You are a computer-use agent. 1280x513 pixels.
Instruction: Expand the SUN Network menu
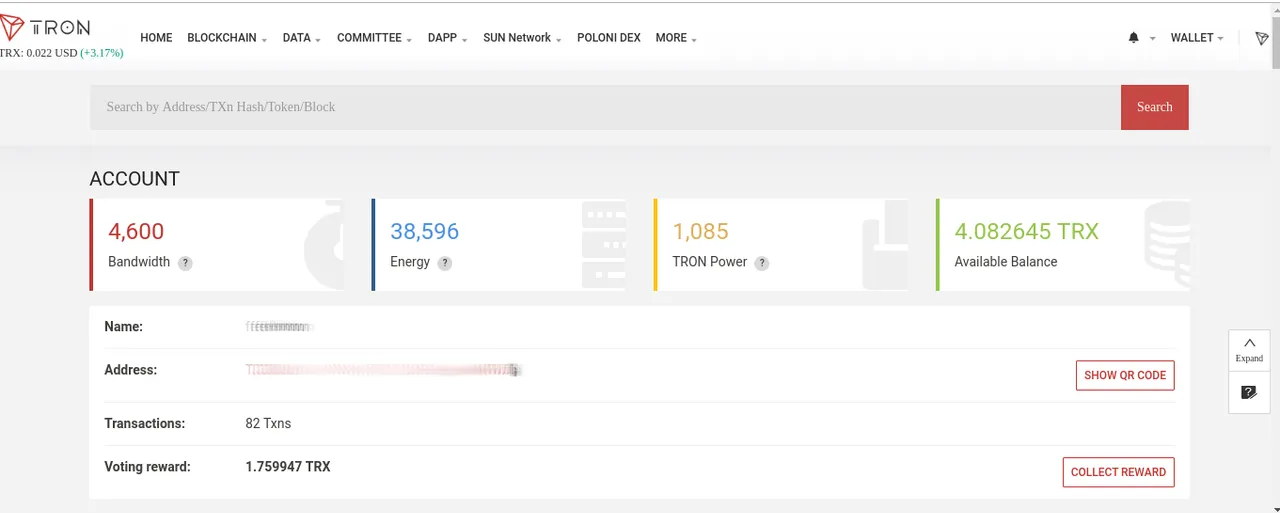point(522,38)
